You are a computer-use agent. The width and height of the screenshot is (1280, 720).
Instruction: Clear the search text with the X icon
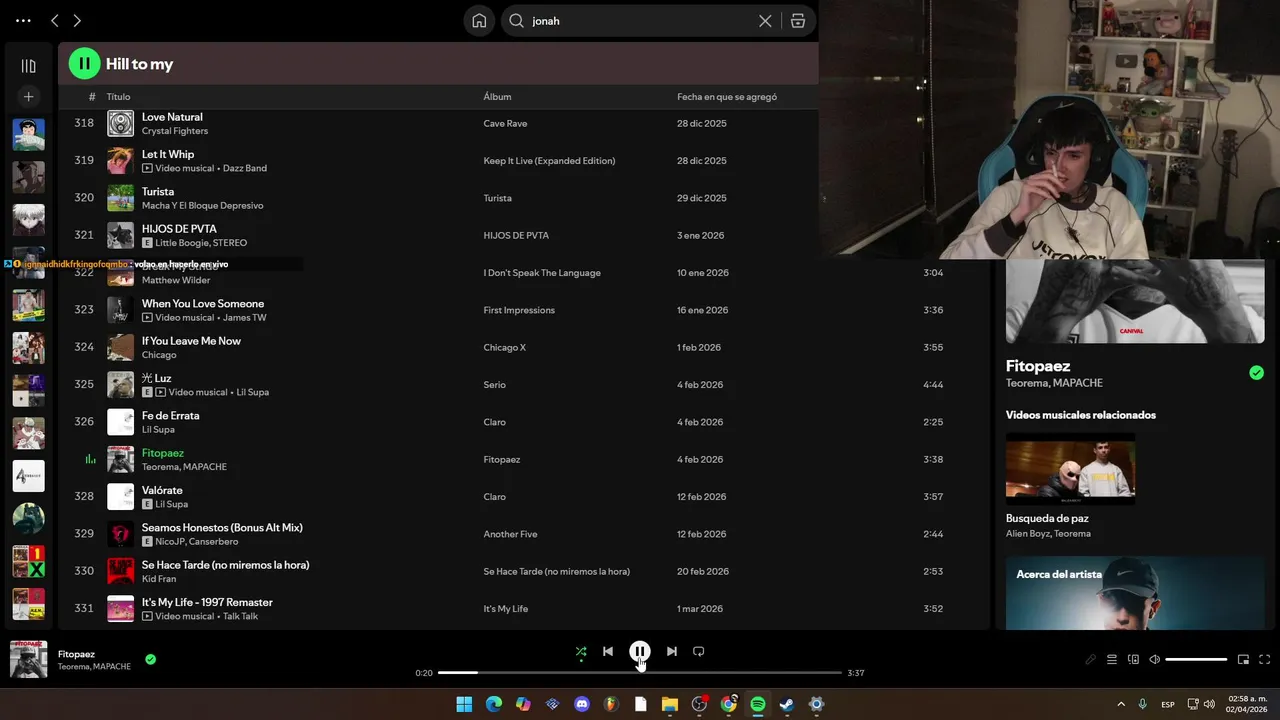pos(765,21)
